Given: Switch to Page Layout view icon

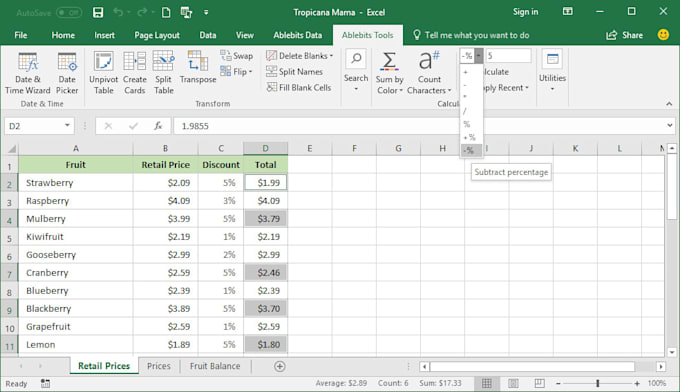Looking at the screenshot, I should coord(513,383).
